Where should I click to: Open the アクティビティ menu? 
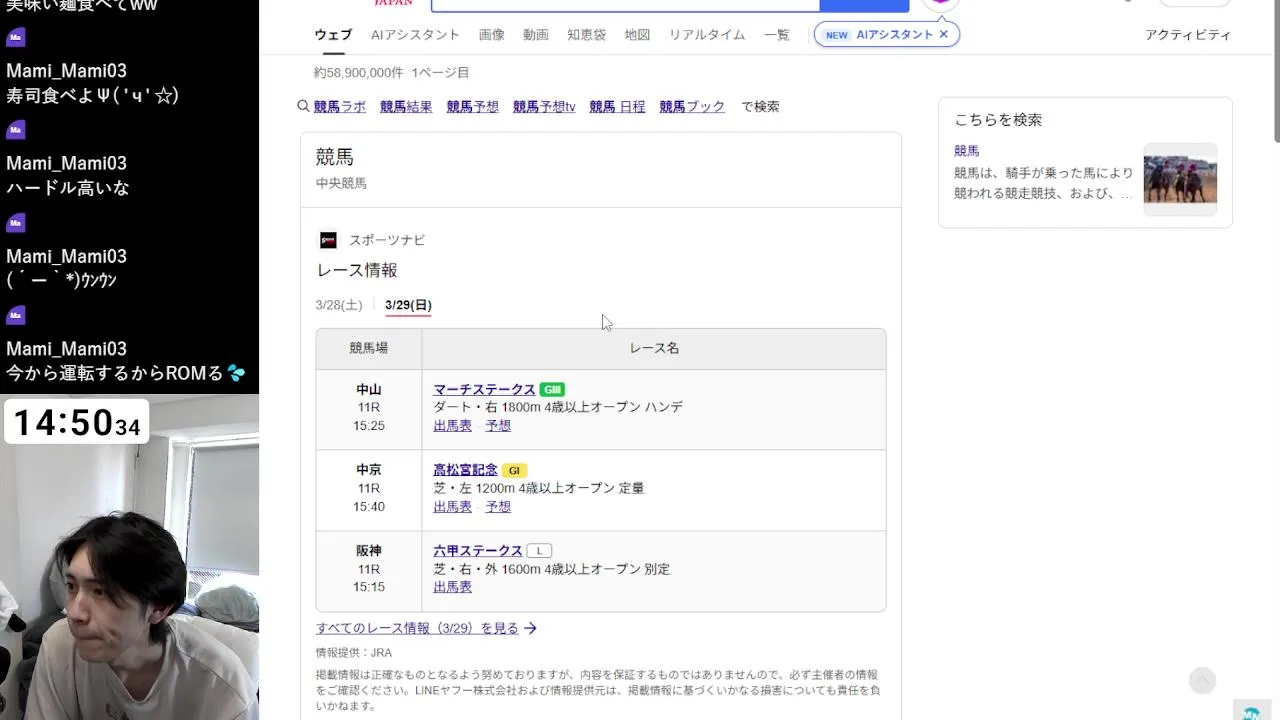tap(1188, 34)
